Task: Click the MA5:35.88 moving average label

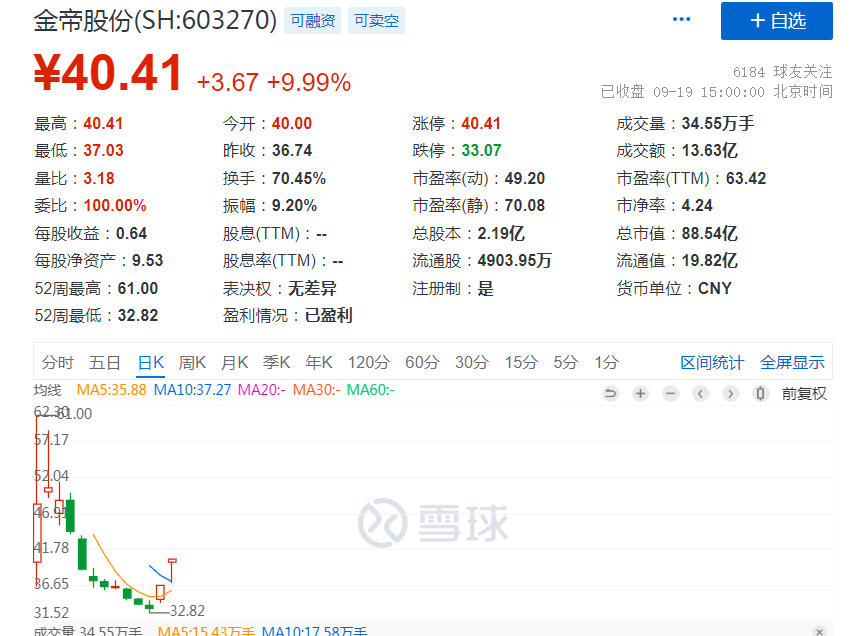Action: 111,390
